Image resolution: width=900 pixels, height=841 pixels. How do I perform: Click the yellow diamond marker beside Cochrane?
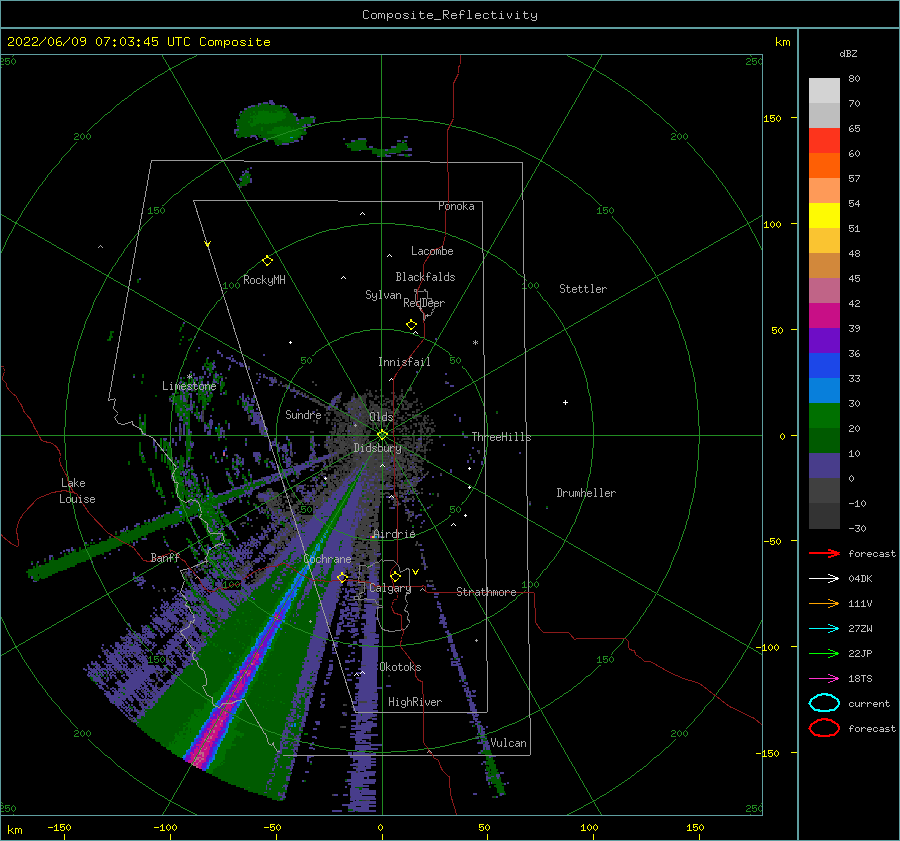tap(343, 577)
